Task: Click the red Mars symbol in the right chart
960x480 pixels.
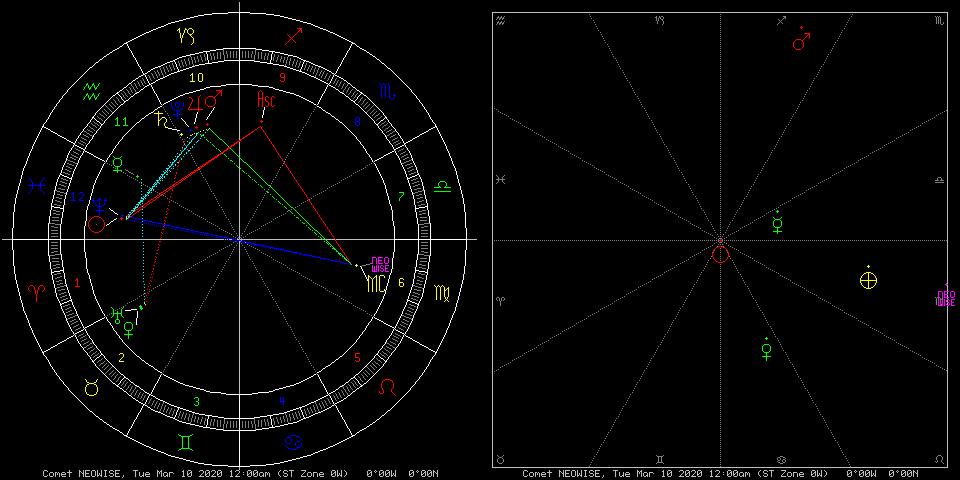Action: (x=801, y=41)
